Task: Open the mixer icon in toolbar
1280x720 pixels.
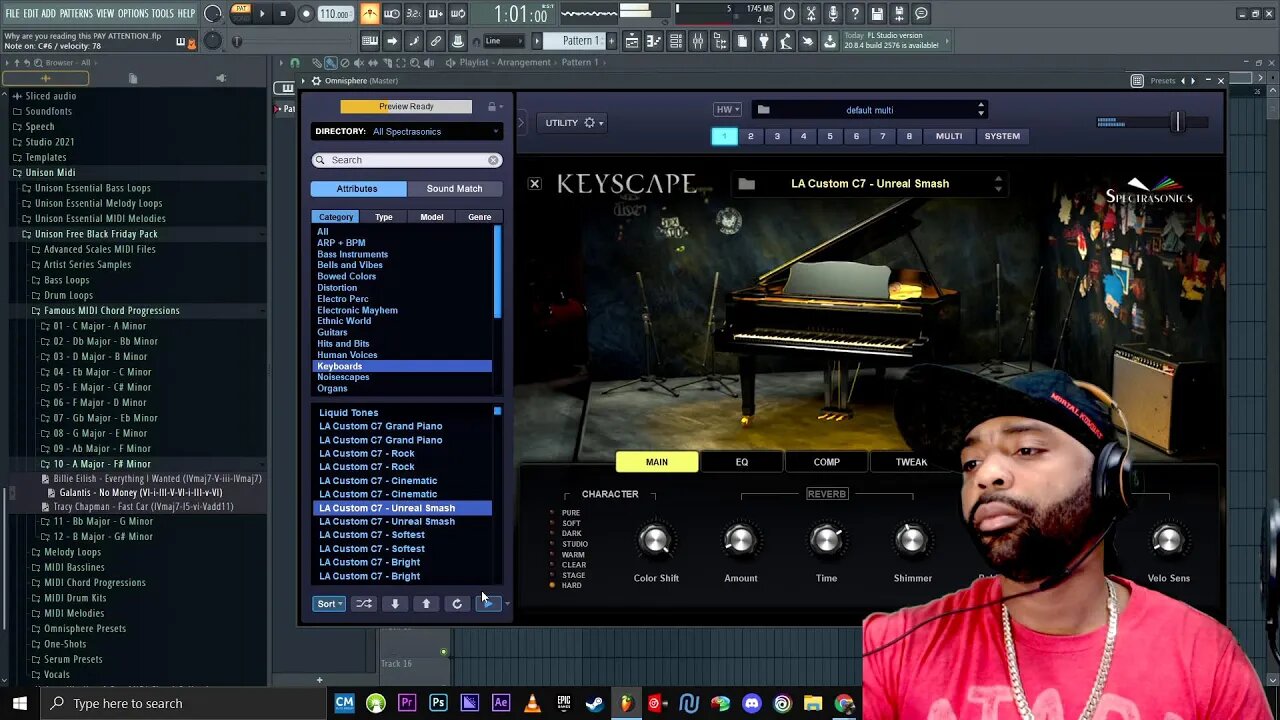Action: point(698,41)
